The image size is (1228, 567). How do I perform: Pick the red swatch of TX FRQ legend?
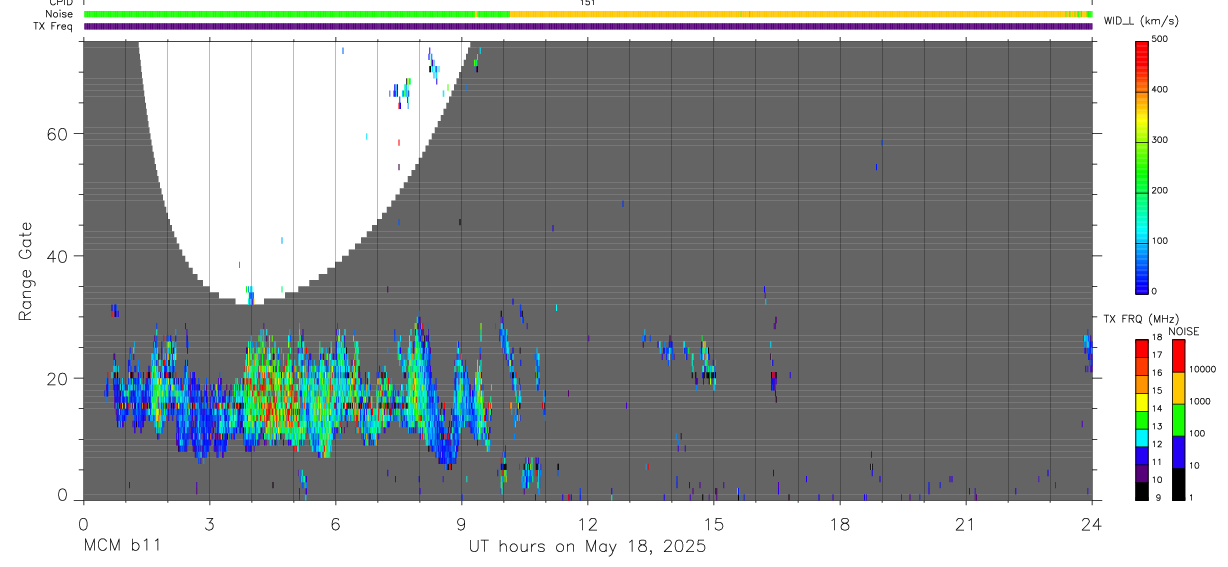point(1142,346)
